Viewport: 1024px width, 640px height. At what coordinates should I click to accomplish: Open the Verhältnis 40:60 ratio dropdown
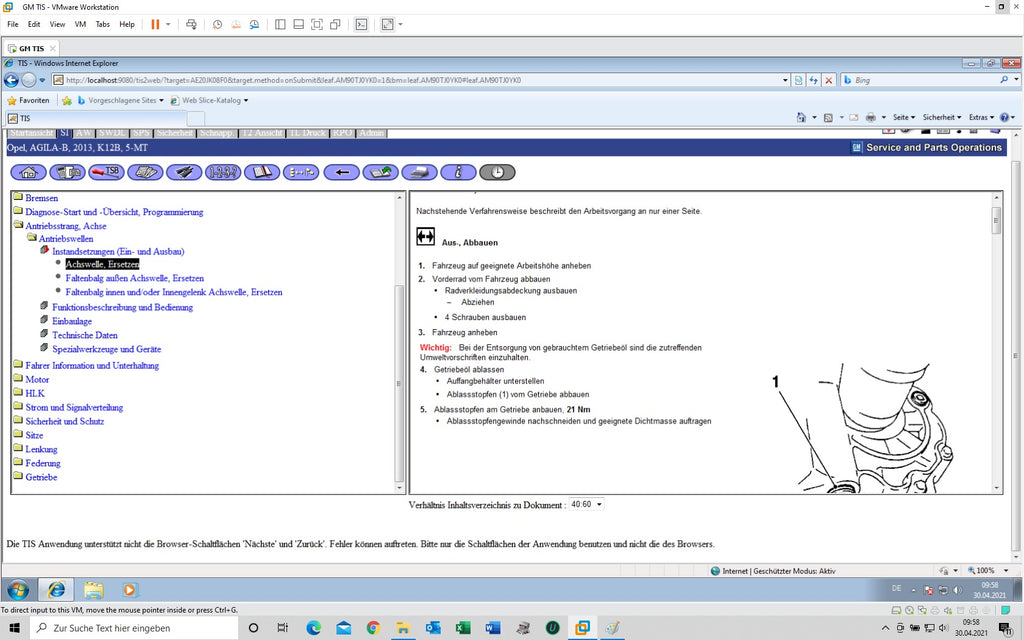[586, 504]
